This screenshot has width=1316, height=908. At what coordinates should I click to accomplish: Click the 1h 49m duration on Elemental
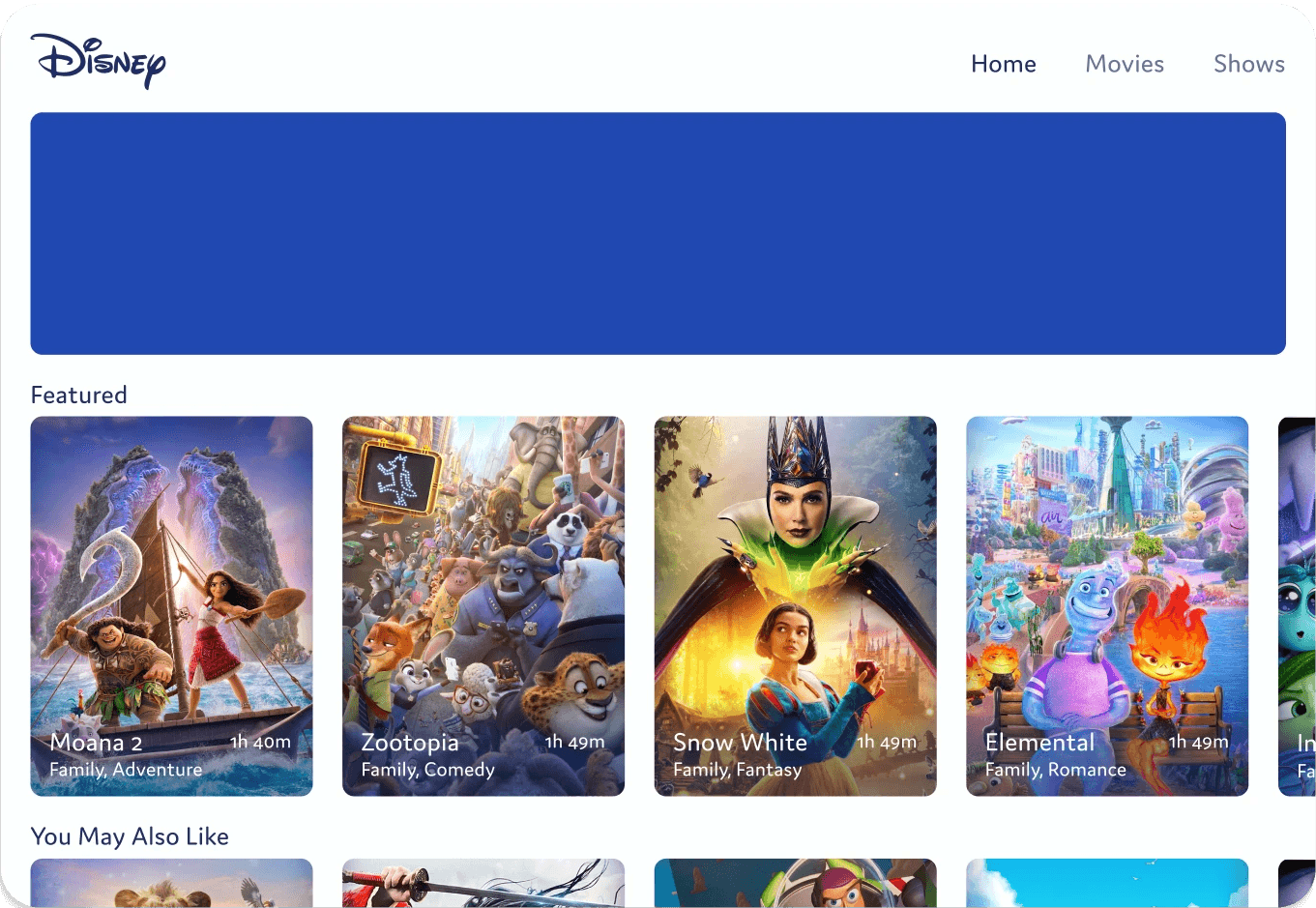[x=1199, y=742]
